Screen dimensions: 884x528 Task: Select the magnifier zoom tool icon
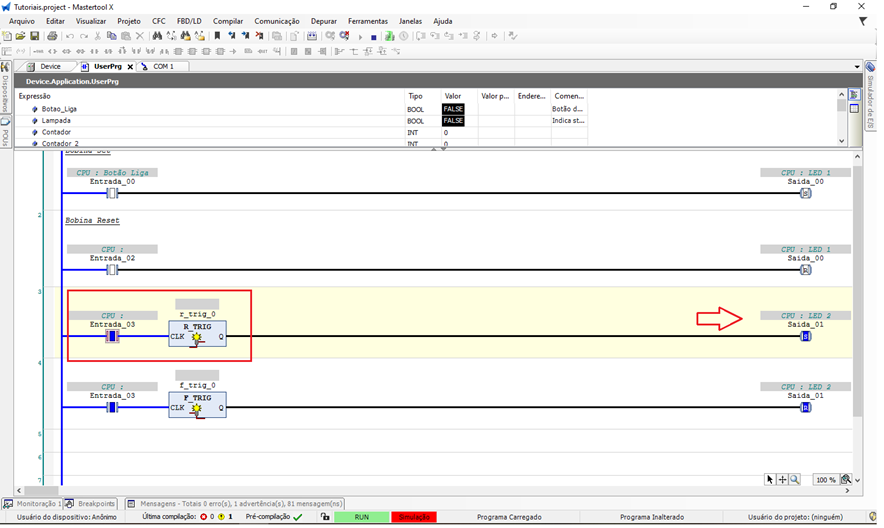[795, 480]
